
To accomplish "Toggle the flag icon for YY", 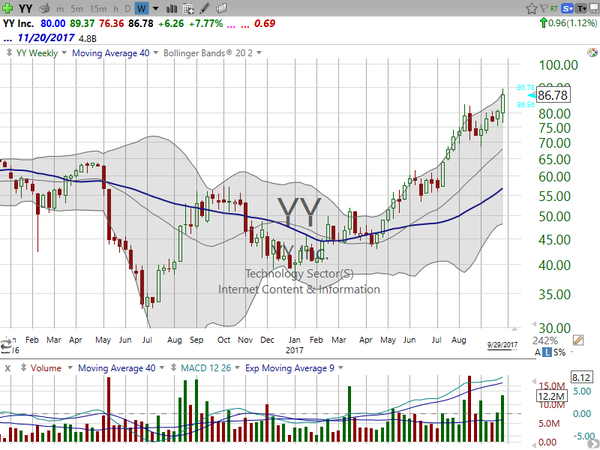I will click(544, 8).
